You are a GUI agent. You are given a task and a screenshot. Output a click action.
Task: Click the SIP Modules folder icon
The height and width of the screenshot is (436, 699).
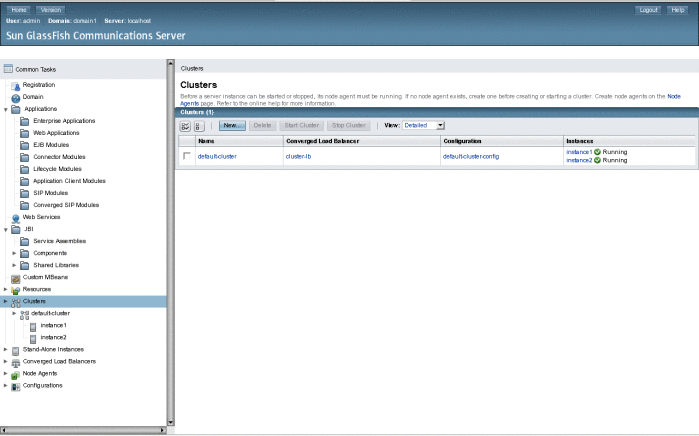point(25,193)
